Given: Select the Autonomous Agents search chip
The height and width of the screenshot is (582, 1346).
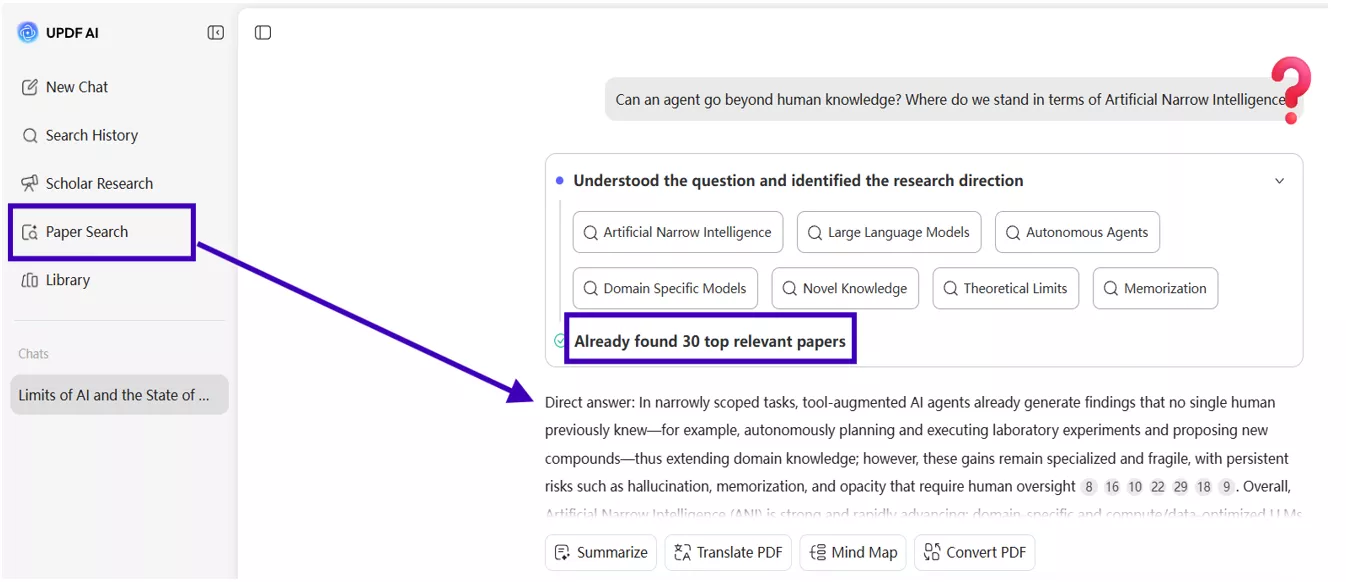Looking at the screenshot, I should click(1077, 232).
